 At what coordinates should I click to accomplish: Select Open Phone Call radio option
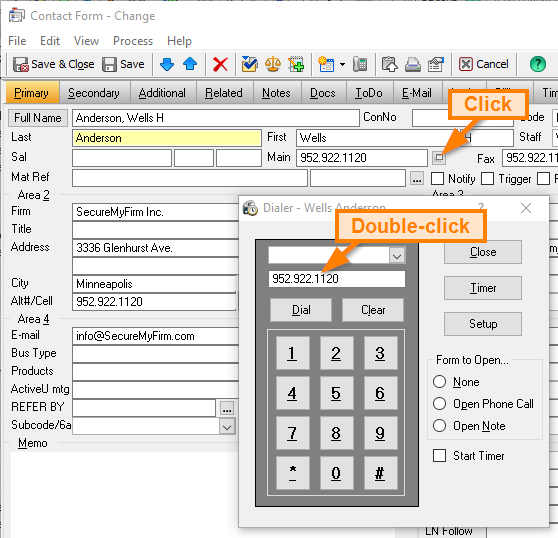click(x=439, y=404)
